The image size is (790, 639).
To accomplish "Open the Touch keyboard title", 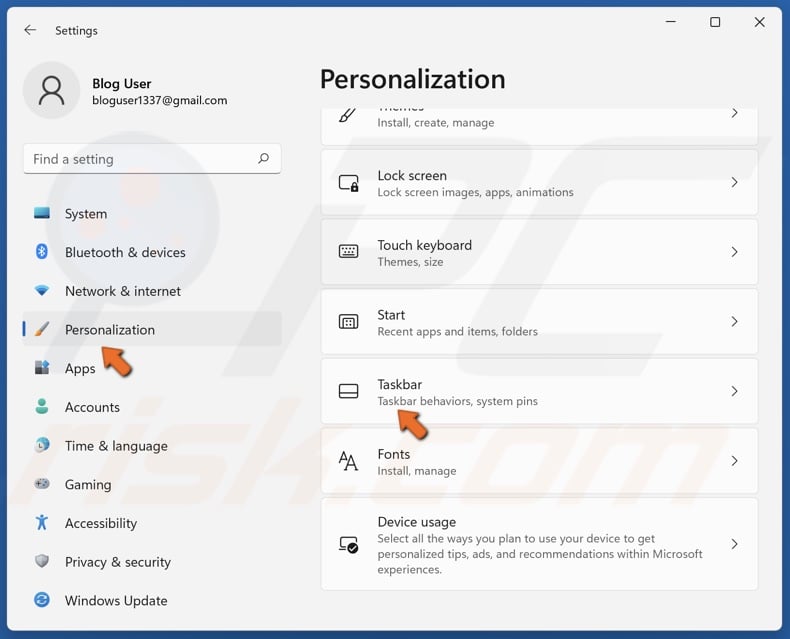I will tap(425, 245).
